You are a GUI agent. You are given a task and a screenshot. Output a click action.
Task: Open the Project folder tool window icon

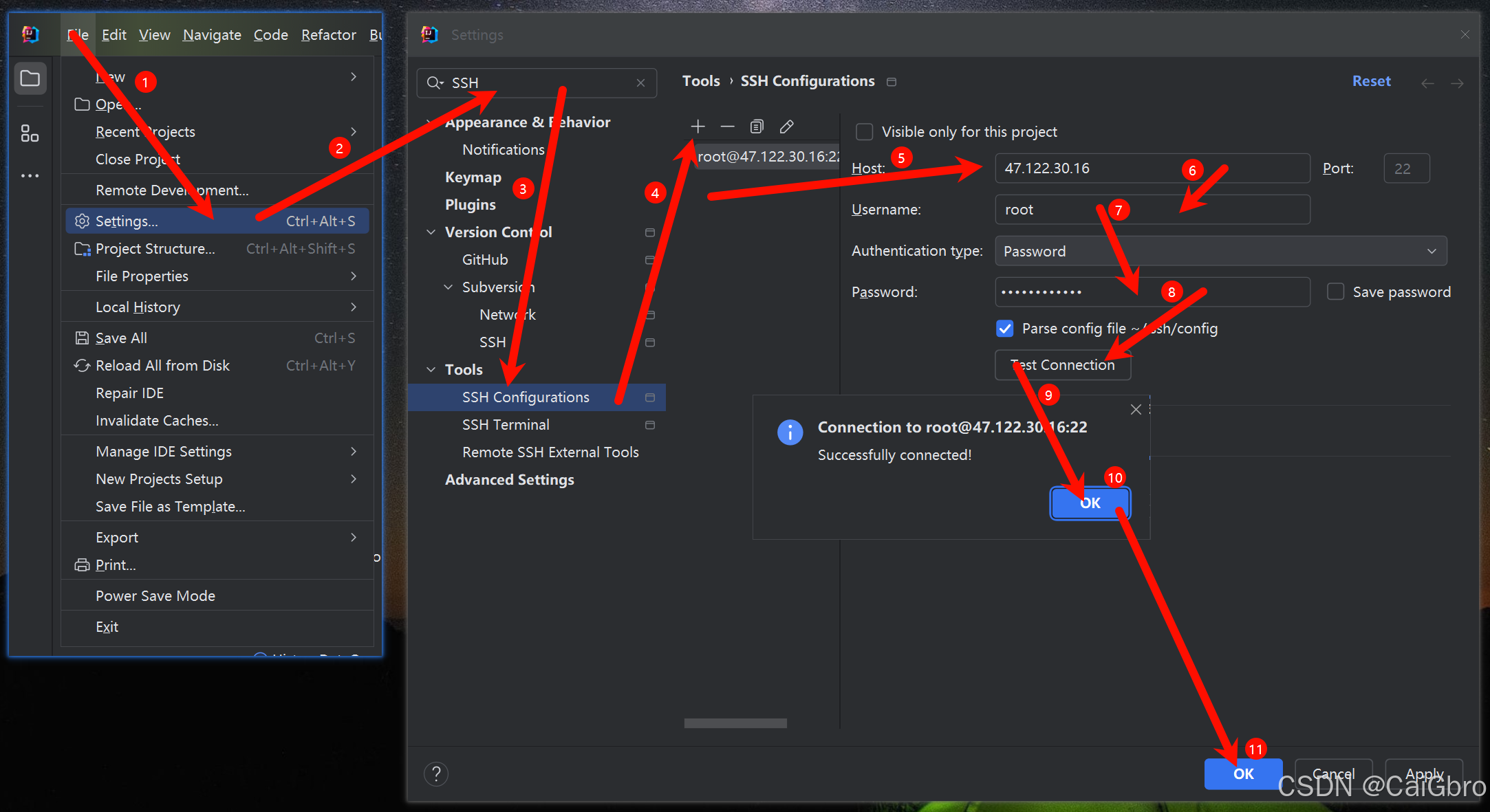30,79
